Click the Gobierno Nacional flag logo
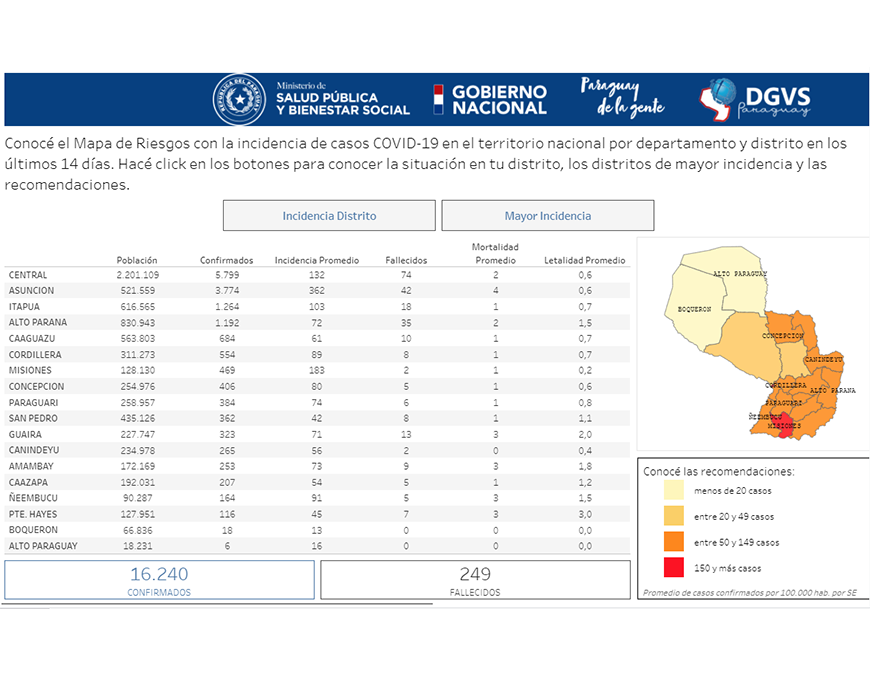 (x=438, y=100)
